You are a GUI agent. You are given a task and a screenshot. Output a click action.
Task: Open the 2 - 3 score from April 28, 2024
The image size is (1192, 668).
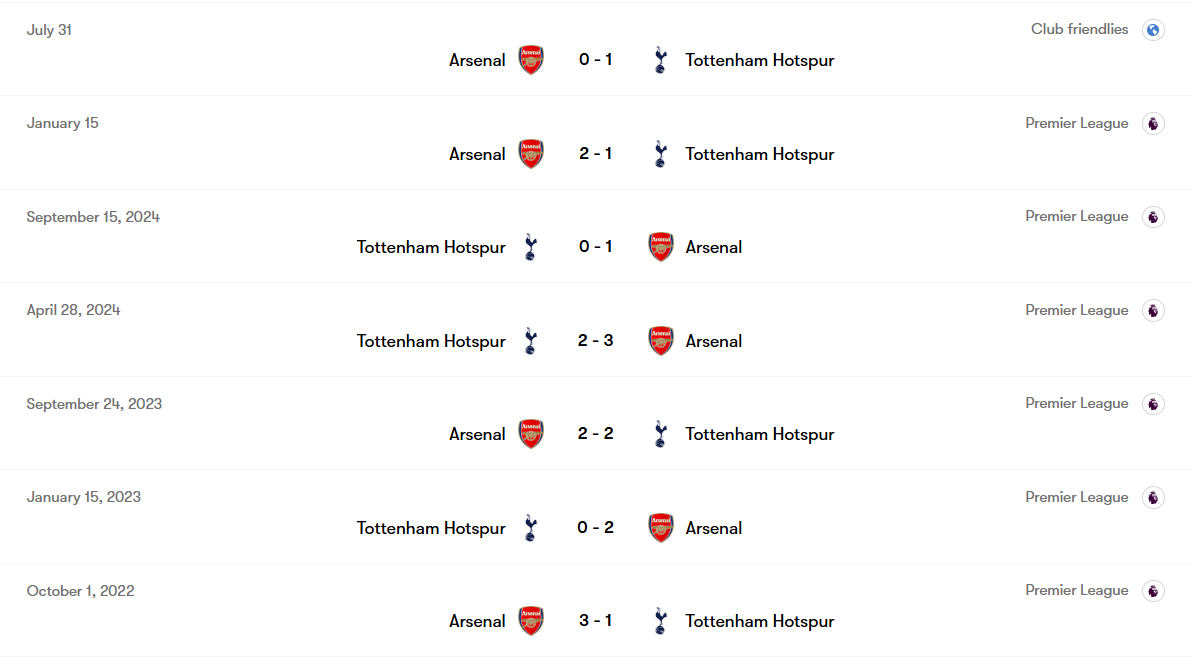(595, 341)
